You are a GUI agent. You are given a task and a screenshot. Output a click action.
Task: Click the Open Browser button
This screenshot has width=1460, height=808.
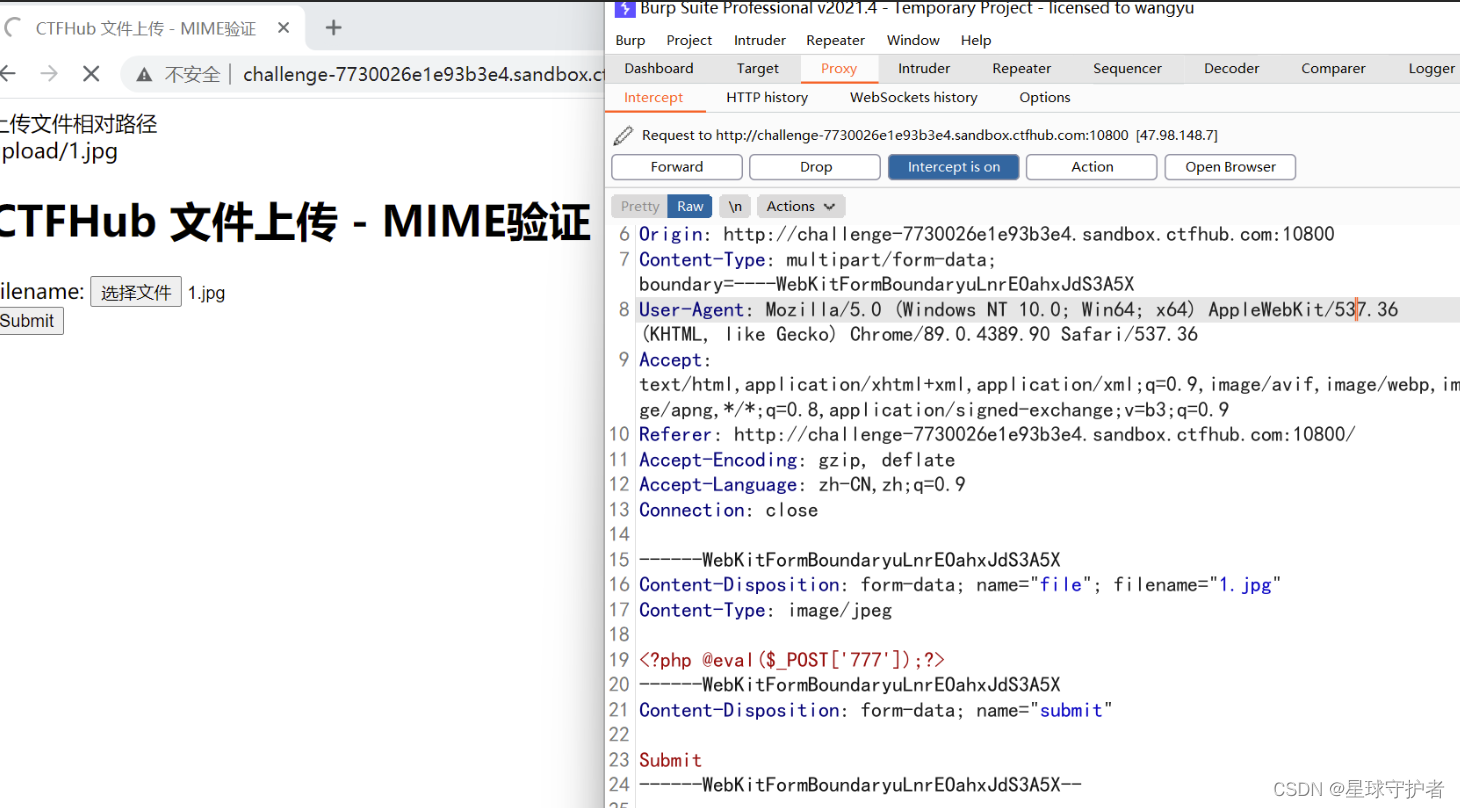[1230, 167]
